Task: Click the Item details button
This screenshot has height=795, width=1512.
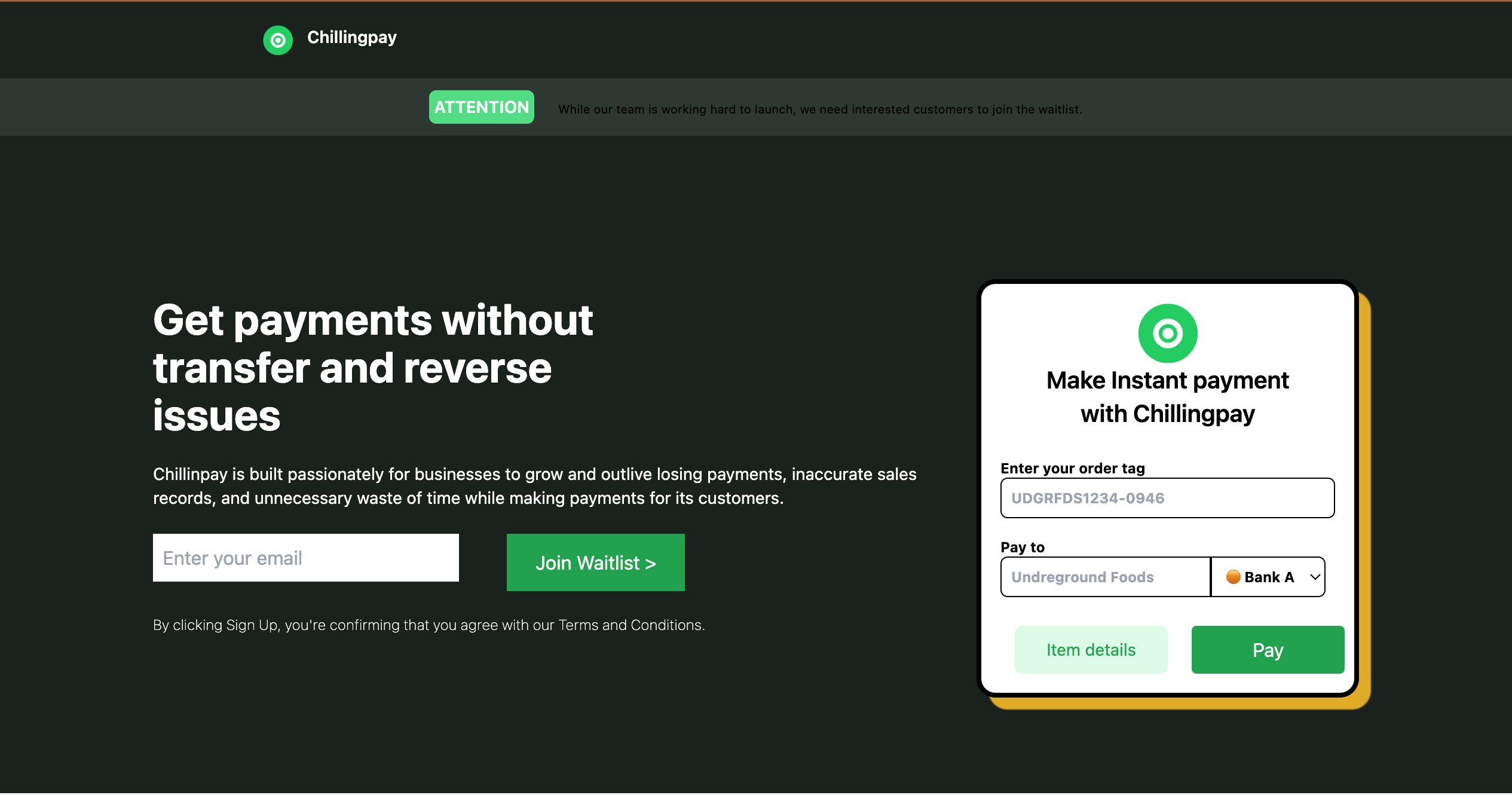Action: pos(1091,650)
